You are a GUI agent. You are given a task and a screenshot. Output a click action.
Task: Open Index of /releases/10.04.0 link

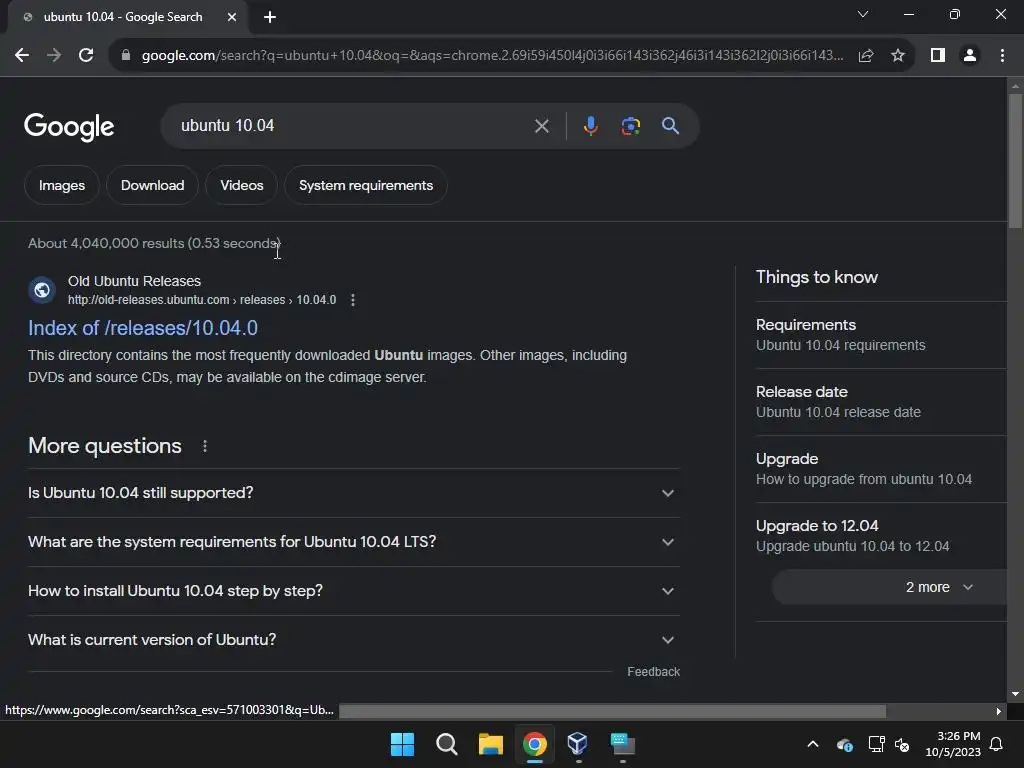[143, 328]
